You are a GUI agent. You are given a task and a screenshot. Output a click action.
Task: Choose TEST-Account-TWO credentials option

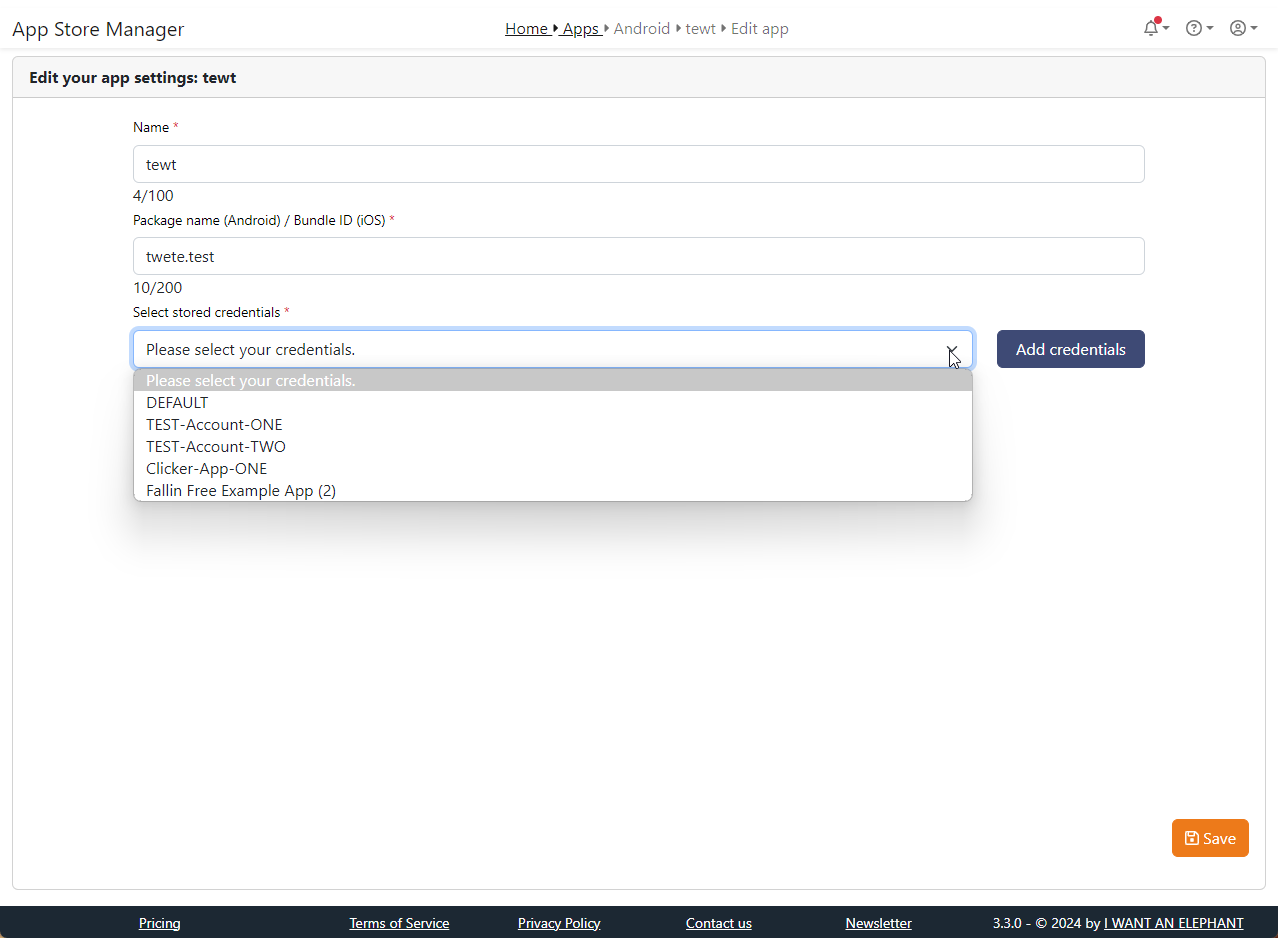216,446
